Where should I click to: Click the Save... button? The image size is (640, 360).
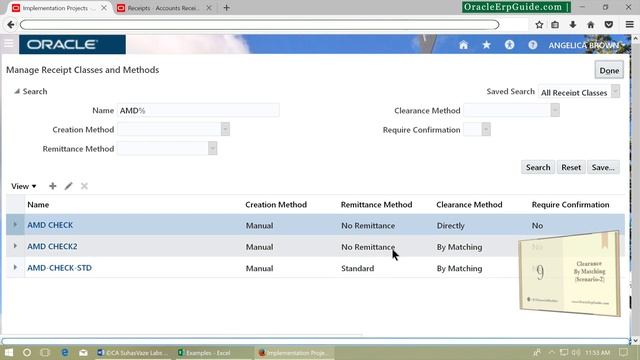[603, 167]
